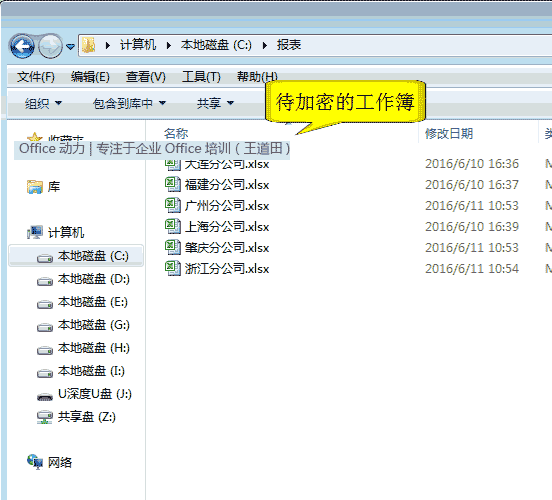This screenshot has width=552, height=500.
Task: Click the Excel icon of 浙江分公司.xlsx
Action: pyautogui.click(x=173, y=268)
